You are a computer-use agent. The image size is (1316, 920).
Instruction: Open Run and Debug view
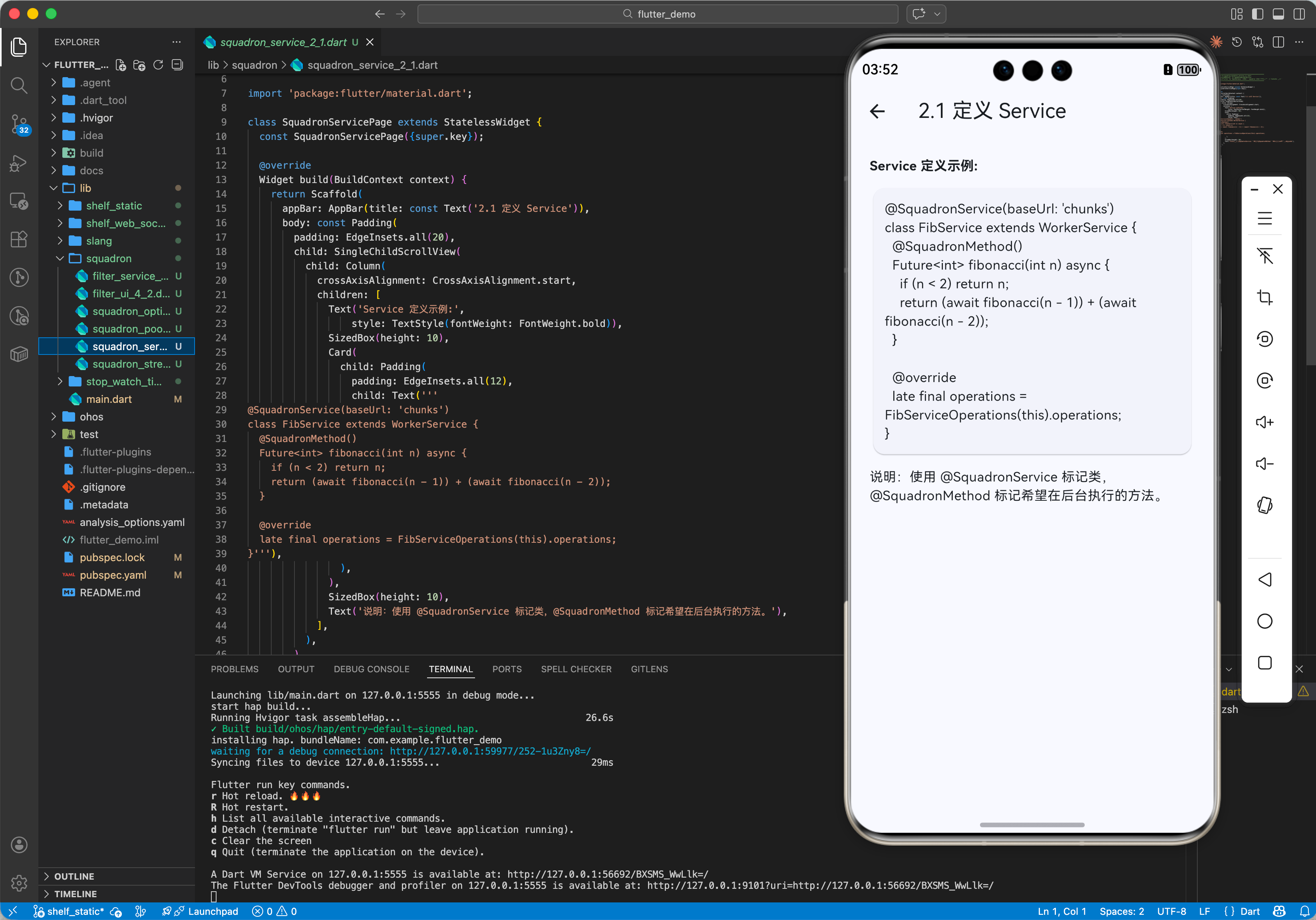pos(19,163)
